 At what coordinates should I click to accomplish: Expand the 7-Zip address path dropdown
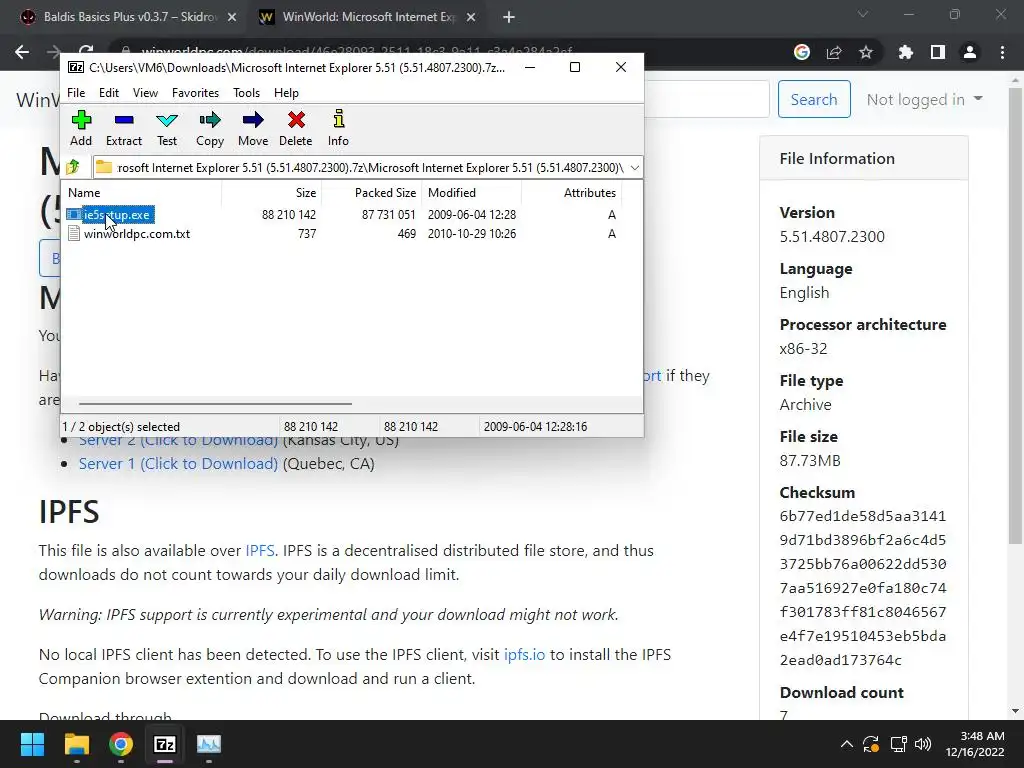click(634, 168)
